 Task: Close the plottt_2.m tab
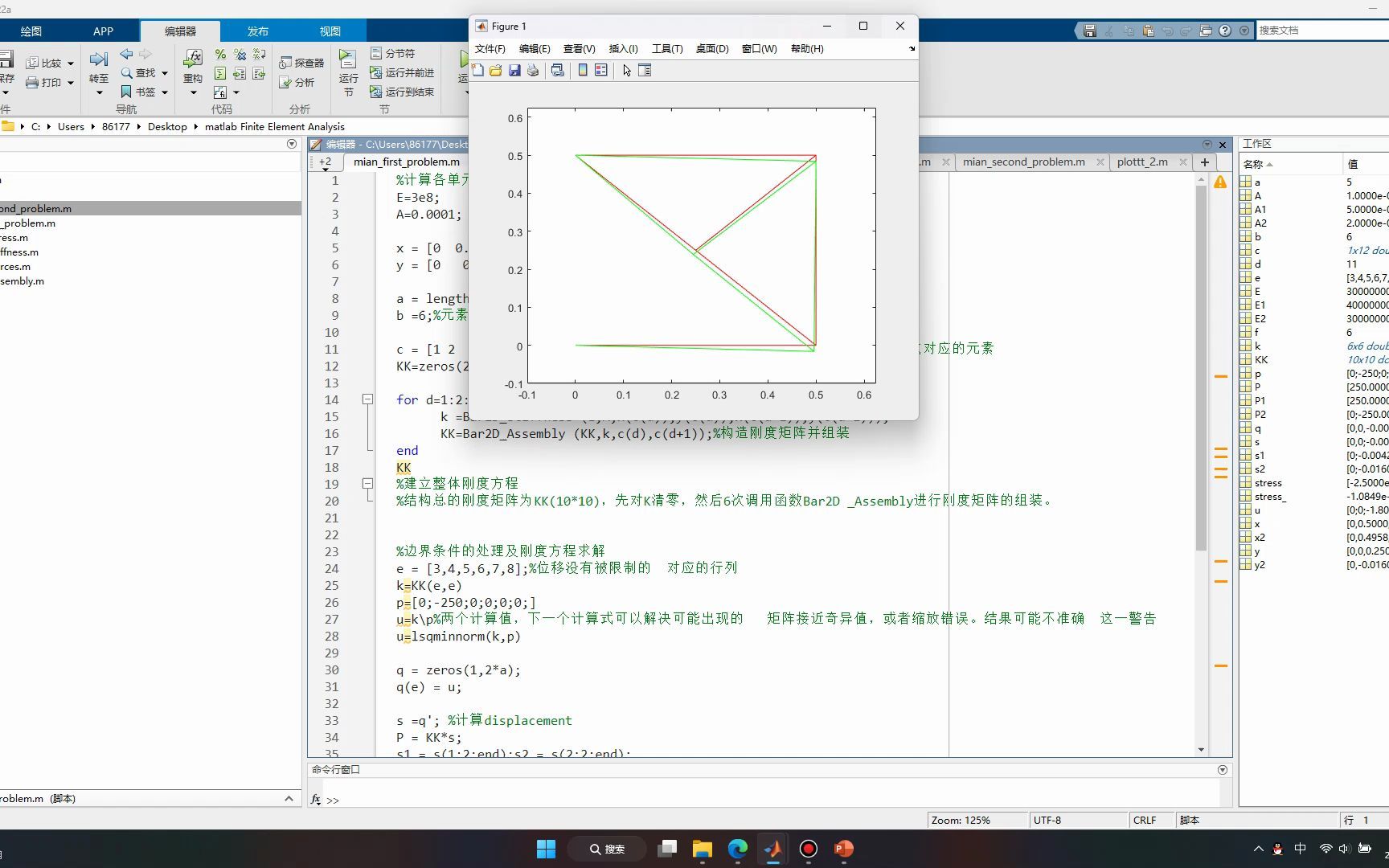click(1183, 162)
